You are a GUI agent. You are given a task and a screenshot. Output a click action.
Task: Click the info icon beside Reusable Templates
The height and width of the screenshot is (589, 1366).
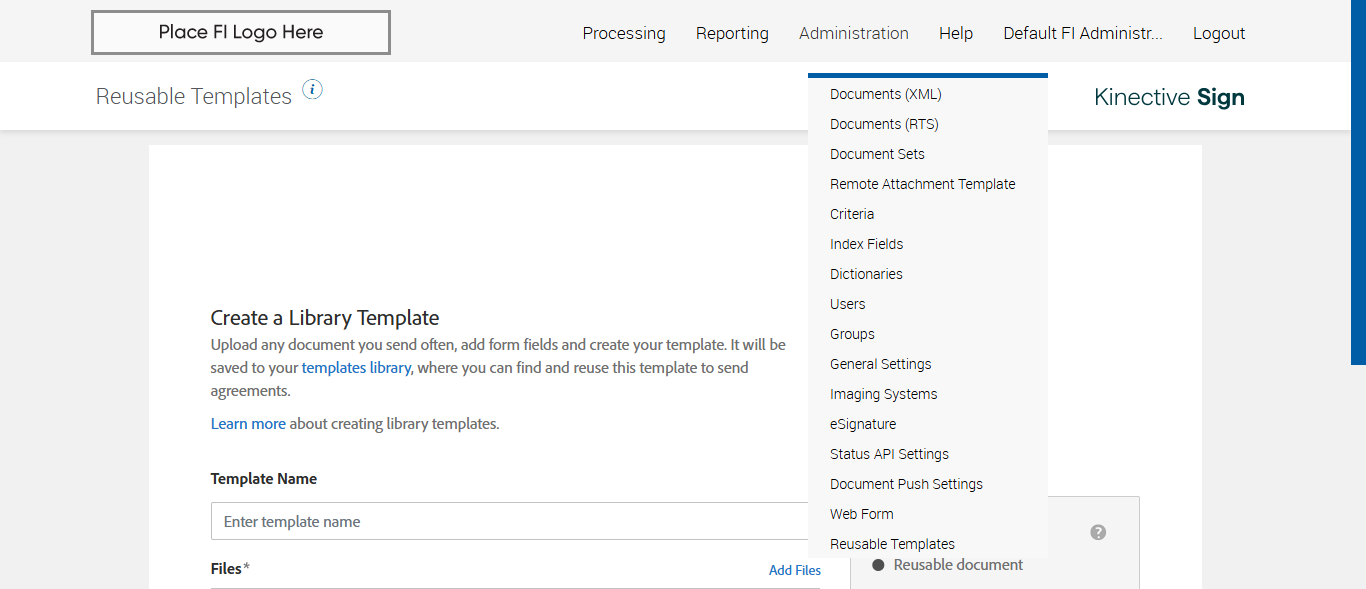point(313,90)
